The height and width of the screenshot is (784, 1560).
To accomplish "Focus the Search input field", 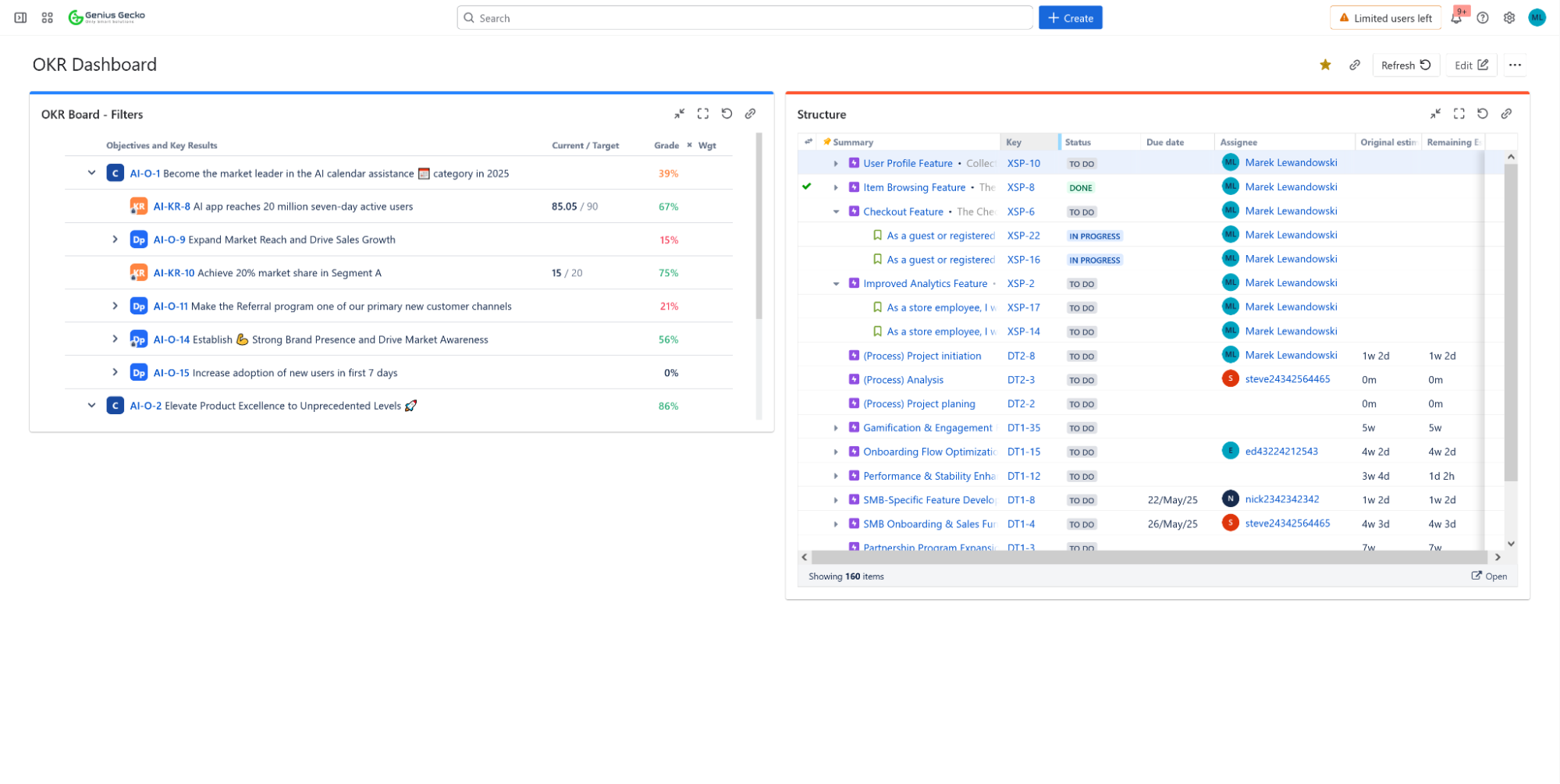I will tap(744, 18).
